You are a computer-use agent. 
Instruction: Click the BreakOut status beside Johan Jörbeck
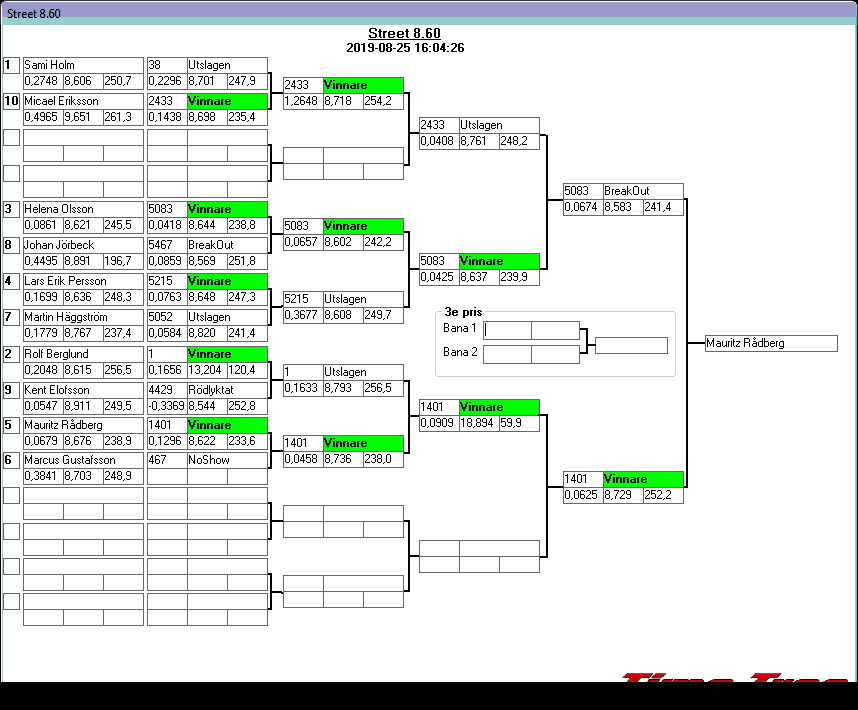[x=227, y=245]
